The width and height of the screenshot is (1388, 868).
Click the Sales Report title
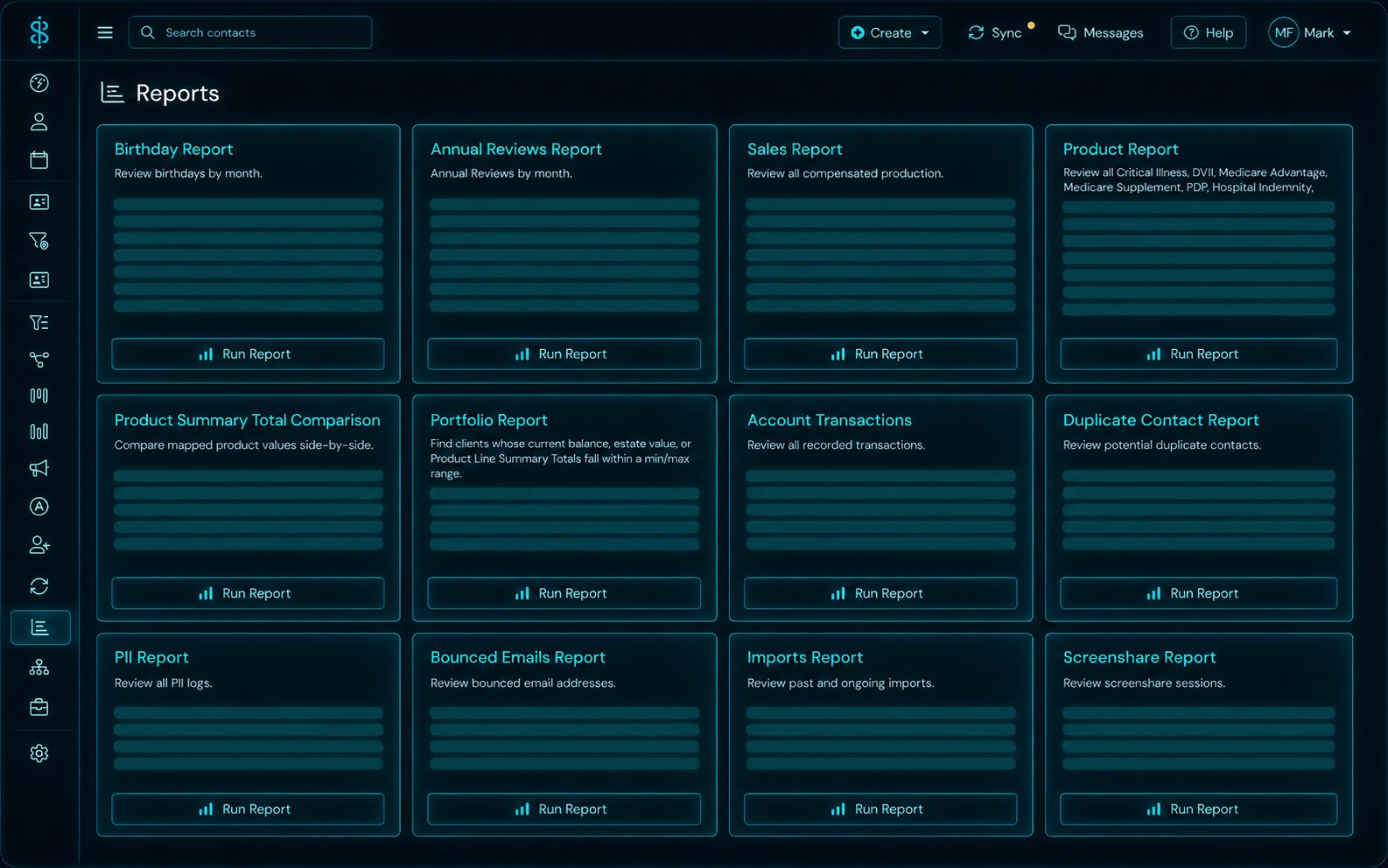[x=794, y=150]
